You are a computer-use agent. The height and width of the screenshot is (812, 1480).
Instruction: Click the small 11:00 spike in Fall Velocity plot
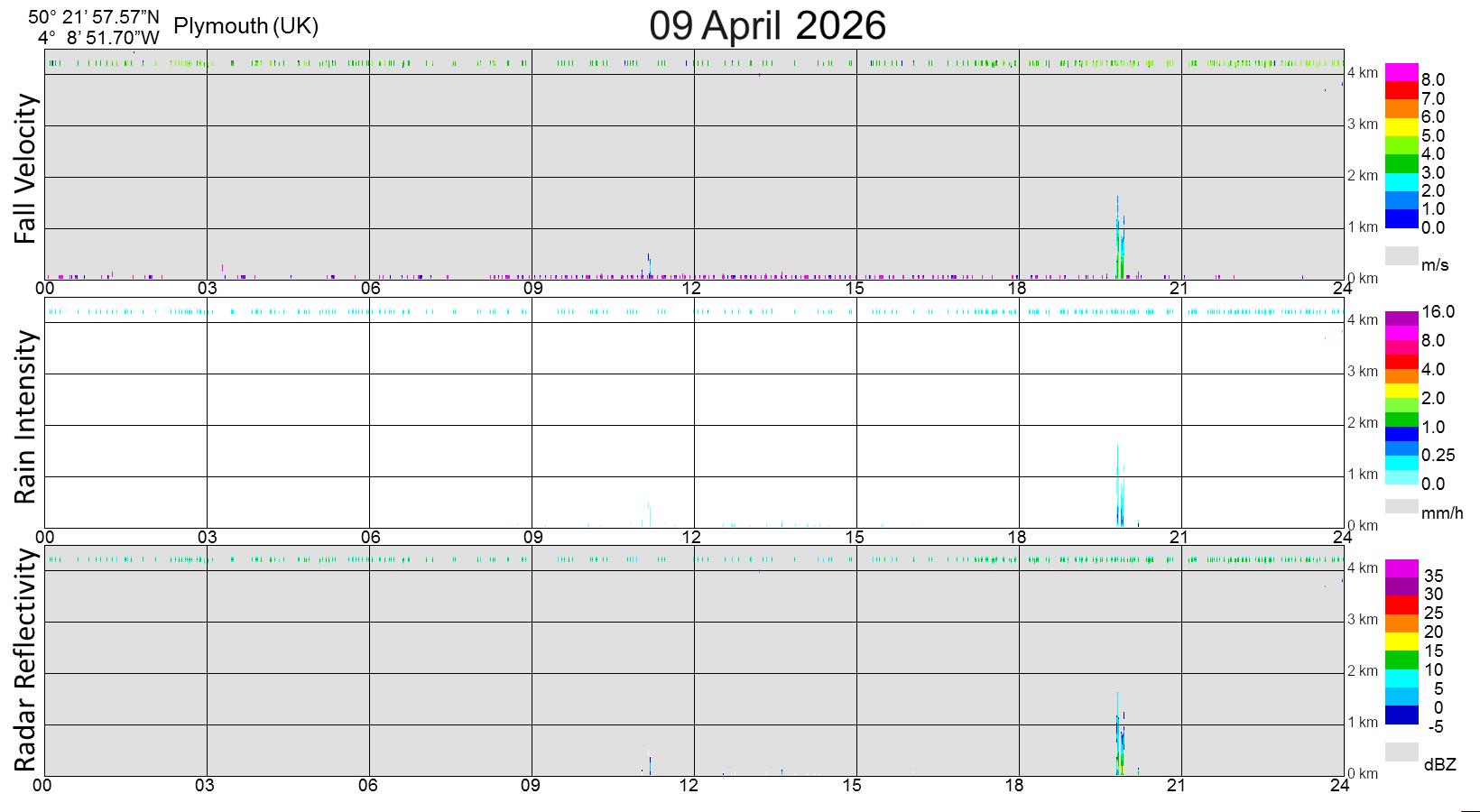tap(648, 266)
